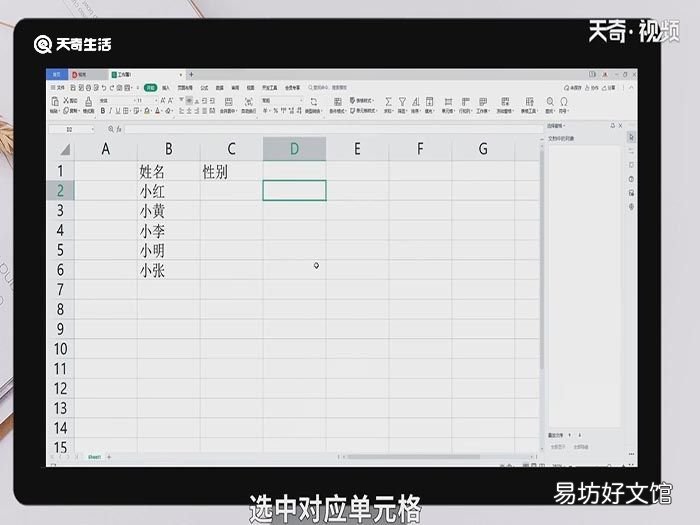Toggle Underline formatting
The width and height of the screenshot is (700, 525).
pos(118,110)
